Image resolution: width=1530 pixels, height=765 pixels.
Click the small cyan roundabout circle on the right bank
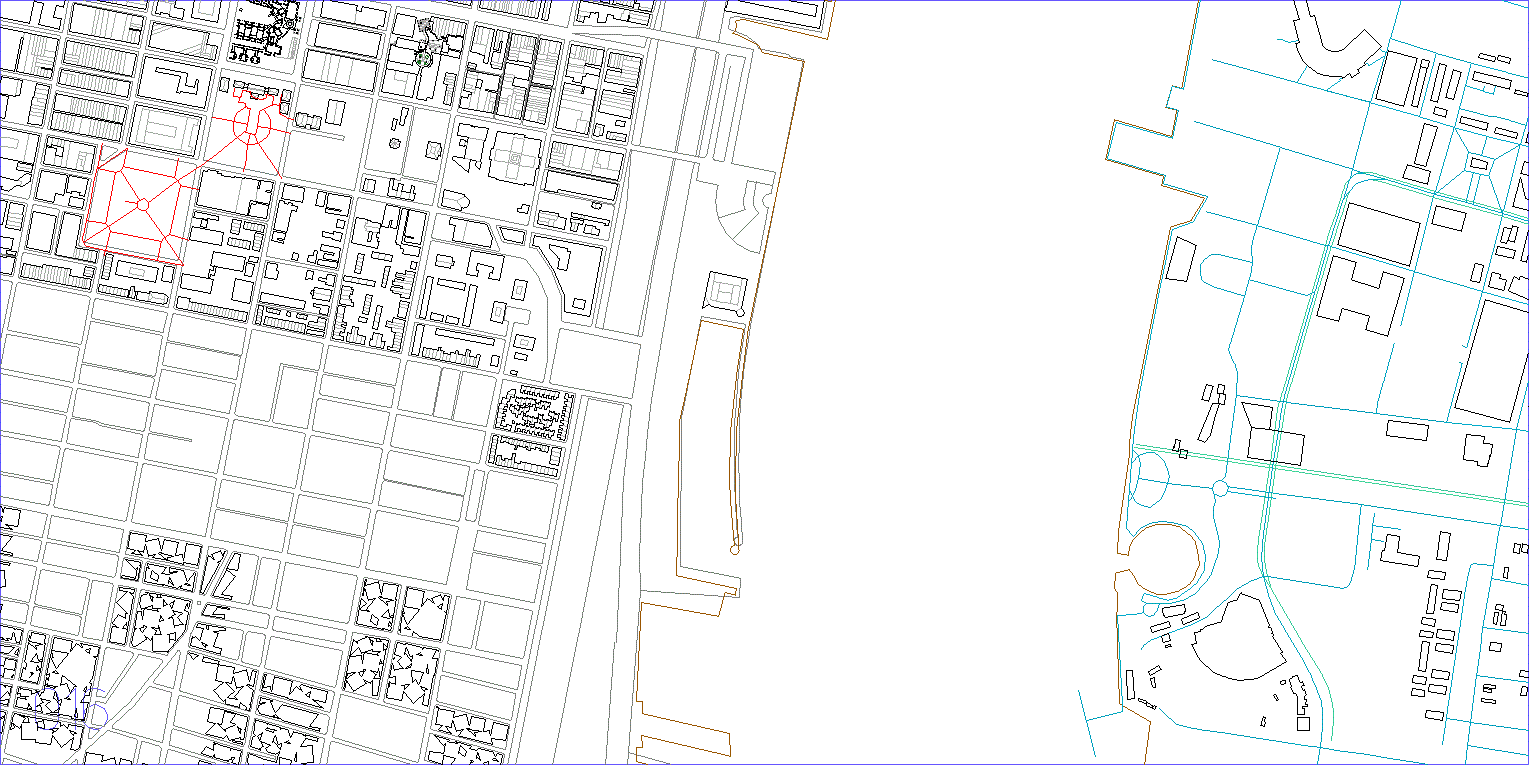pos(1219,488)
